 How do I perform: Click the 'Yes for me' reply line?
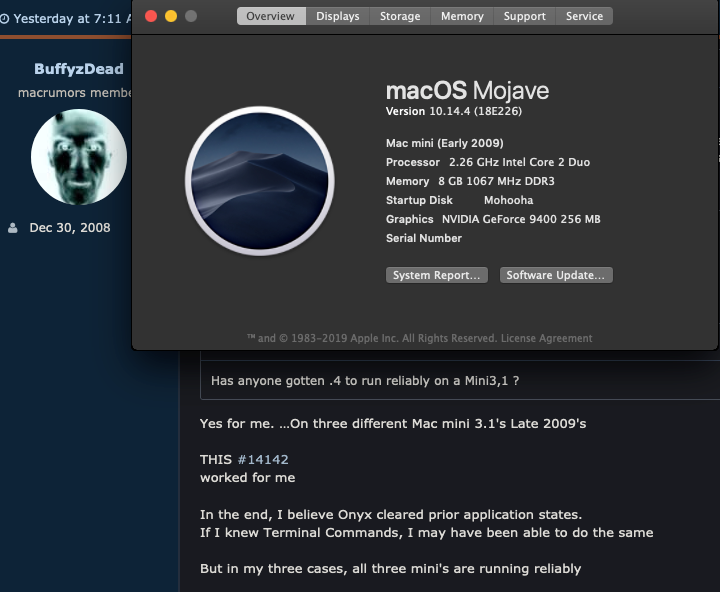pyautogui.click(x=393, y=423)
